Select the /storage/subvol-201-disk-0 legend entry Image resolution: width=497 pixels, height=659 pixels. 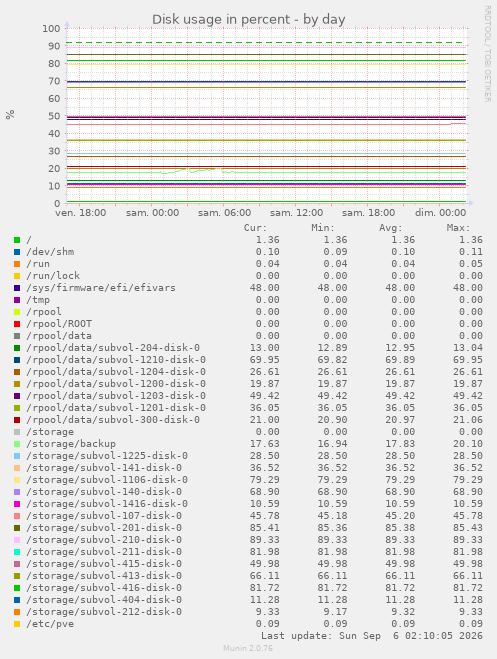click(104, 528)
